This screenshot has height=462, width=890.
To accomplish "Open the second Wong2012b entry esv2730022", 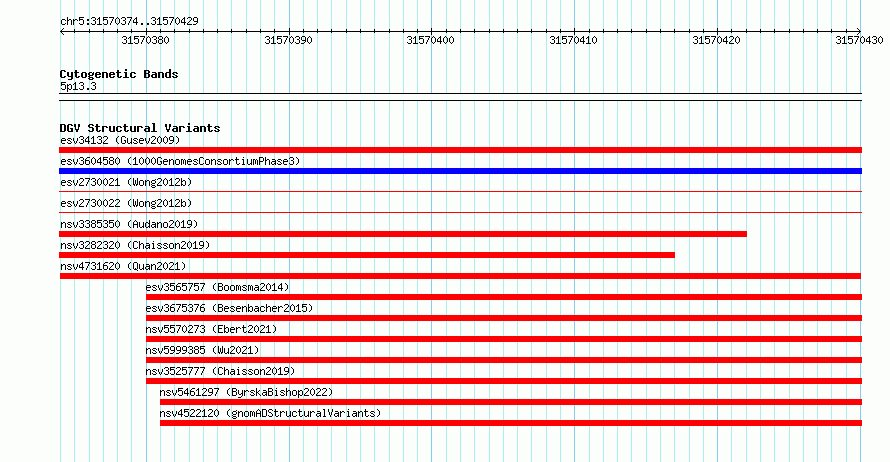I will 126,203.
